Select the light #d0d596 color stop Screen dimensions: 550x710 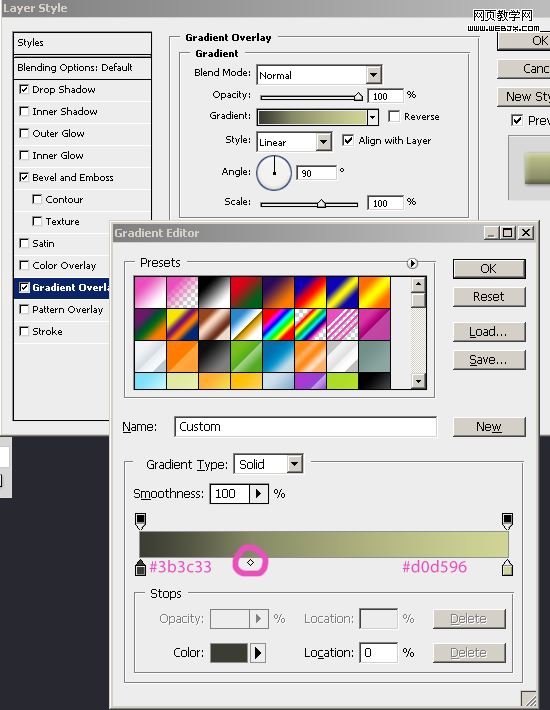point(507,568)
